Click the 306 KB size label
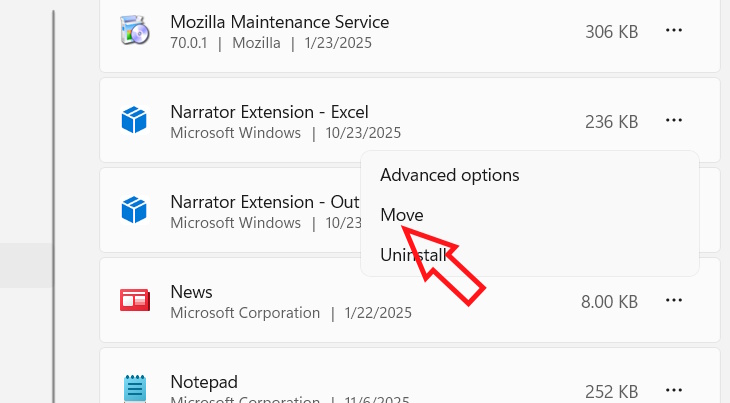730x403 pixels. tap(611, 32)
